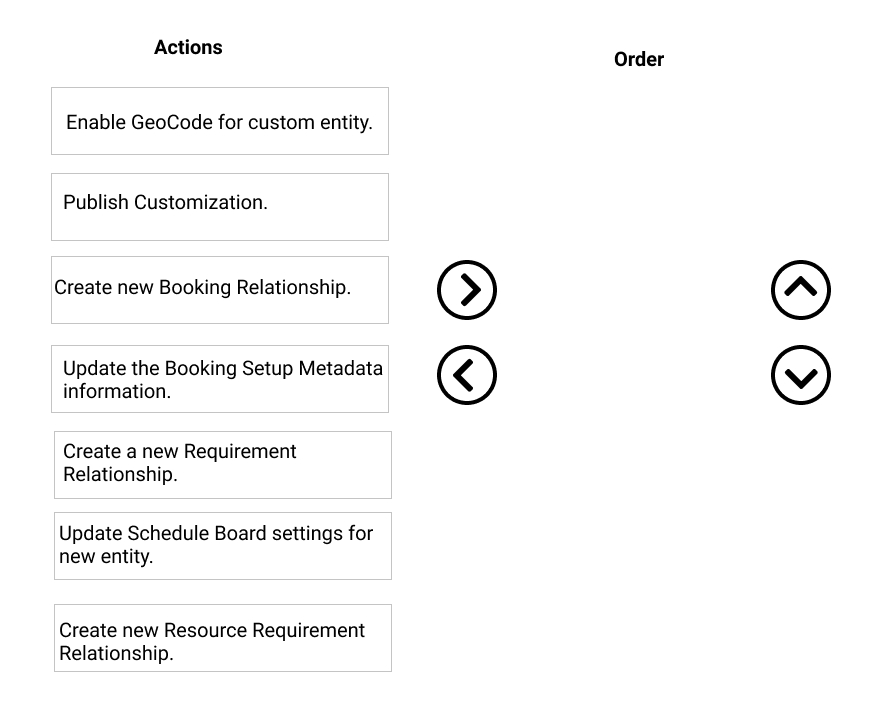Screen dimensions: 873x715
Task: Click the left arrow remove-from-order button
Action: 467,375
